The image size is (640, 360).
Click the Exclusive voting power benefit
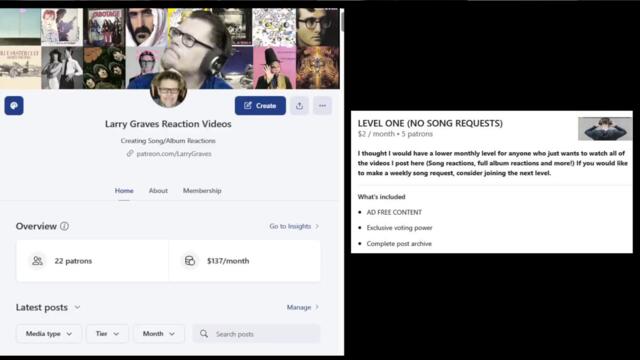[x=399, y=228]
